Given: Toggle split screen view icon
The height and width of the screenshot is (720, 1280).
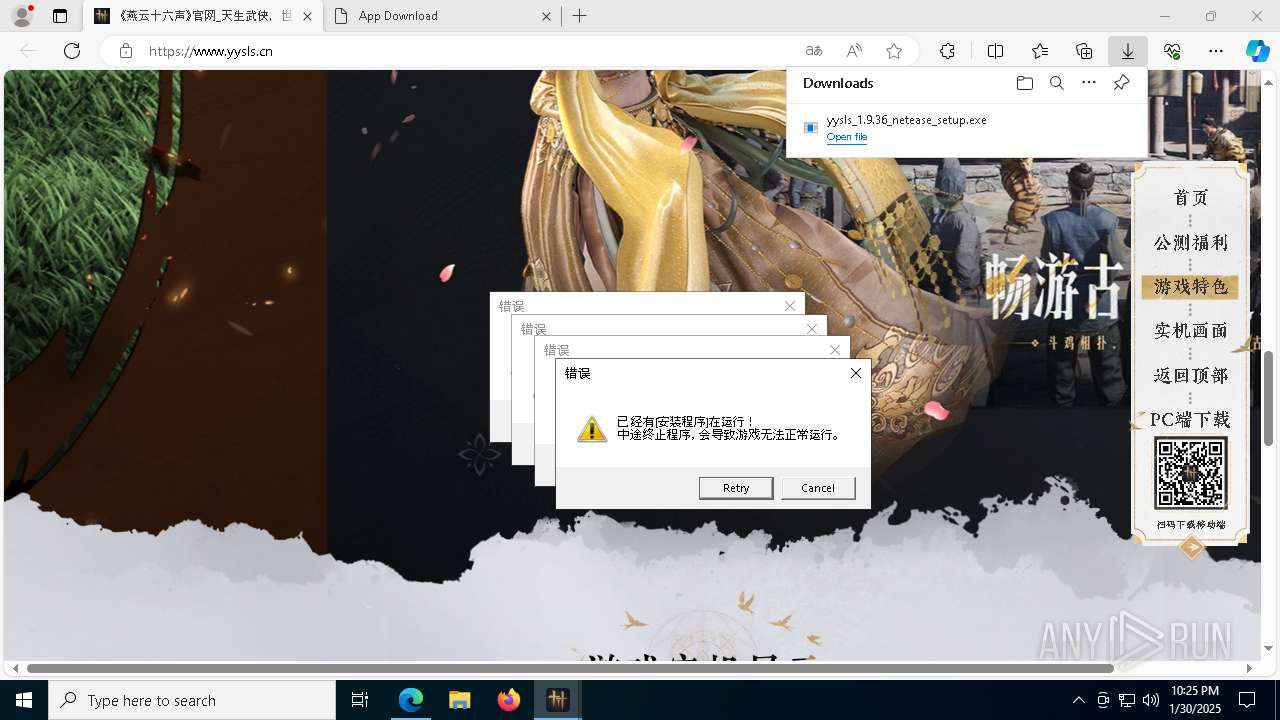Looking at the screenshot, I should click(996, 51).
